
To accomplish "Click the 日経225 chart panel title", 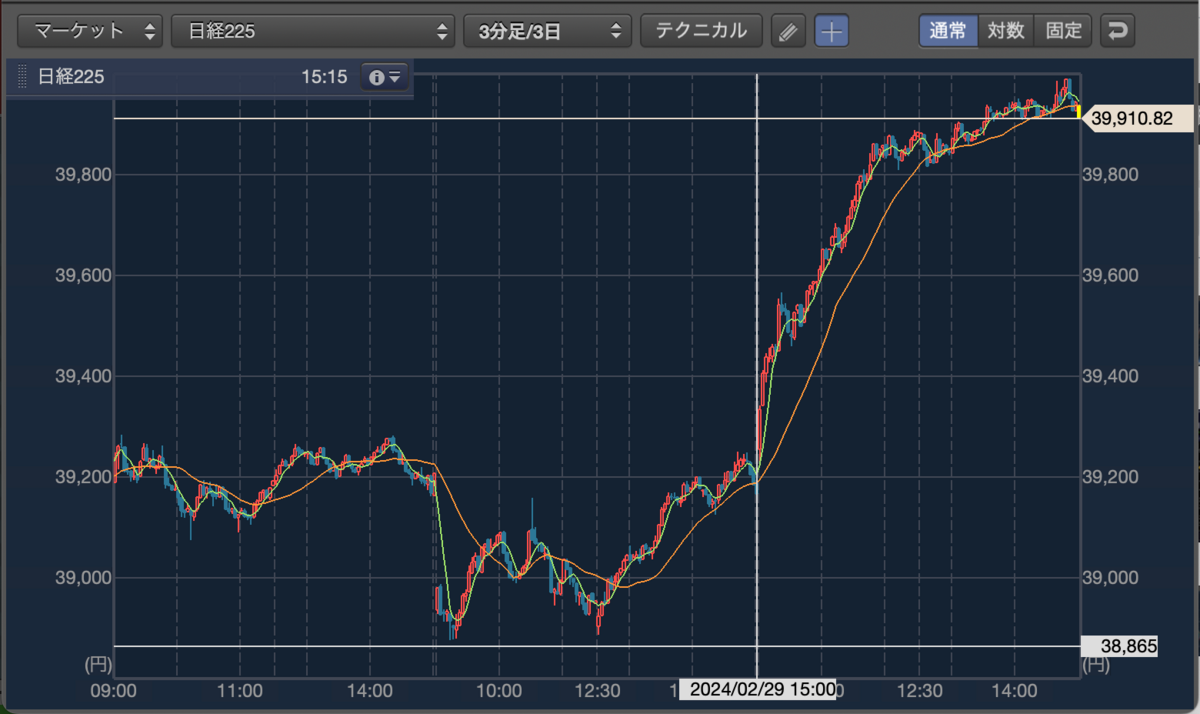I will point(71,77).
